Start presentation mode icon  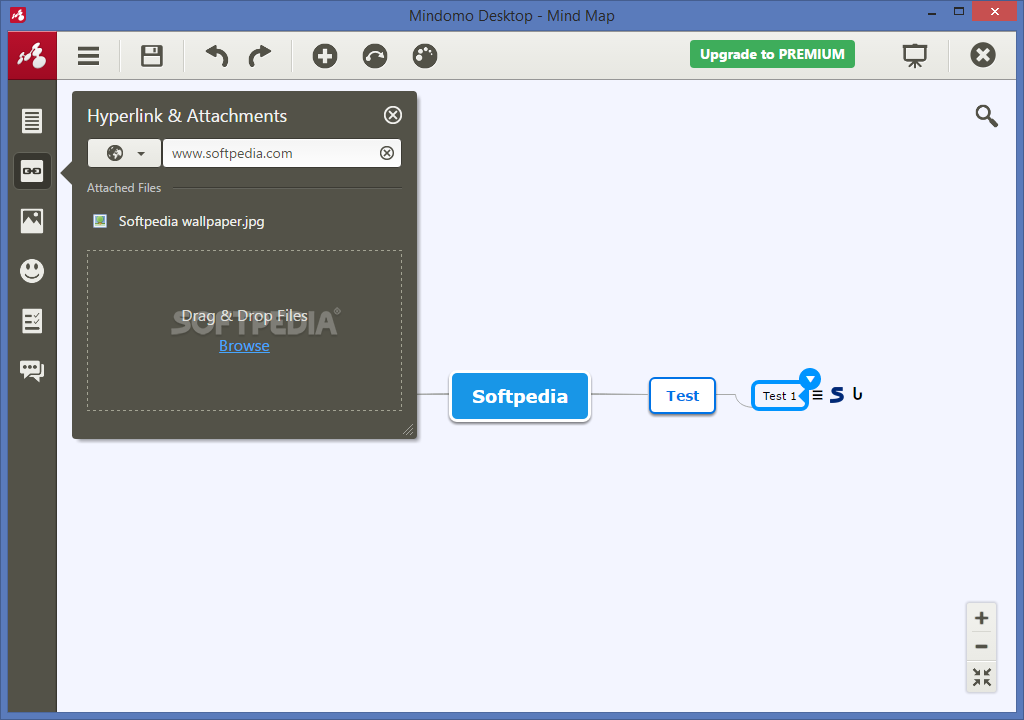(x=915, y=56)
